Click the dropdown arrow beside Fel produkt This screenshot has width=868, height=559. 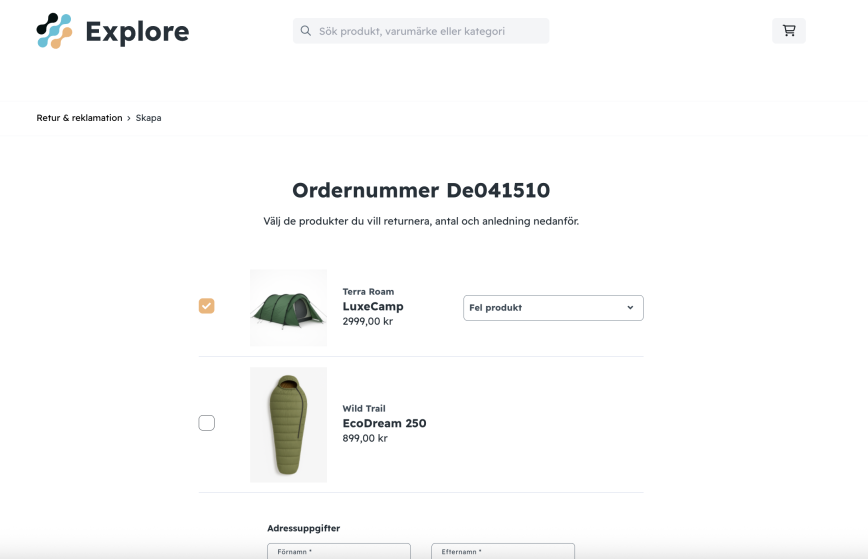click(x=630, y=308)
